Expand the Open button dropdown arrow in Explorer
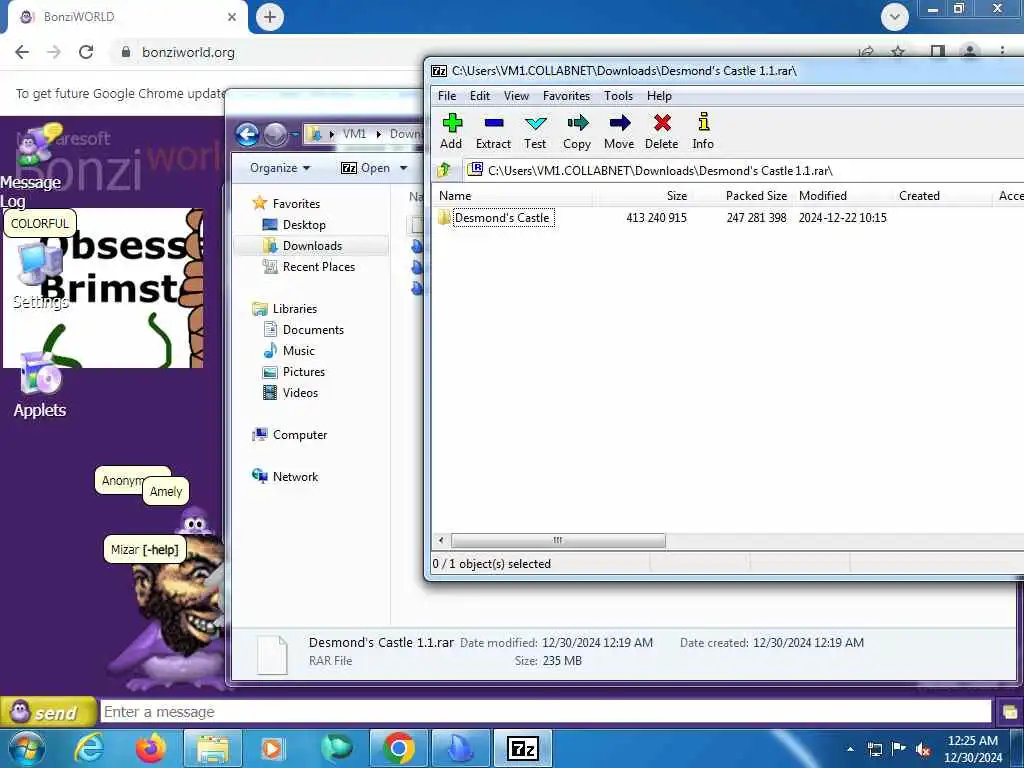Viewport: 1024px width, 768px height. tap(404, 168)
